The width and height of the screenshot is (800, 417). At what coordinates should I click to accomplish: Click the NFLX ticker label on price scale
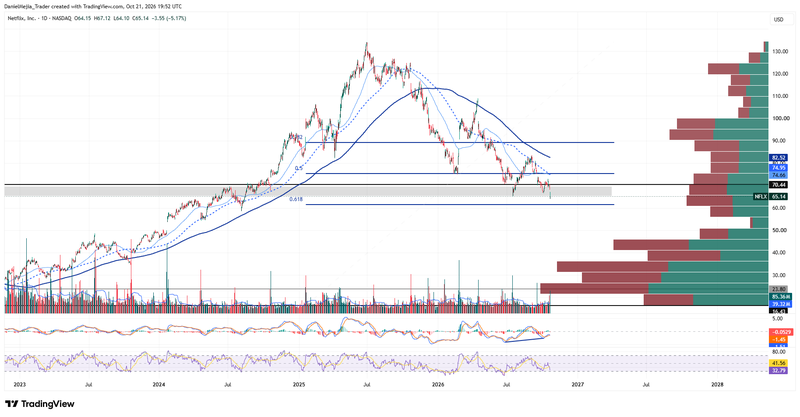761,197
